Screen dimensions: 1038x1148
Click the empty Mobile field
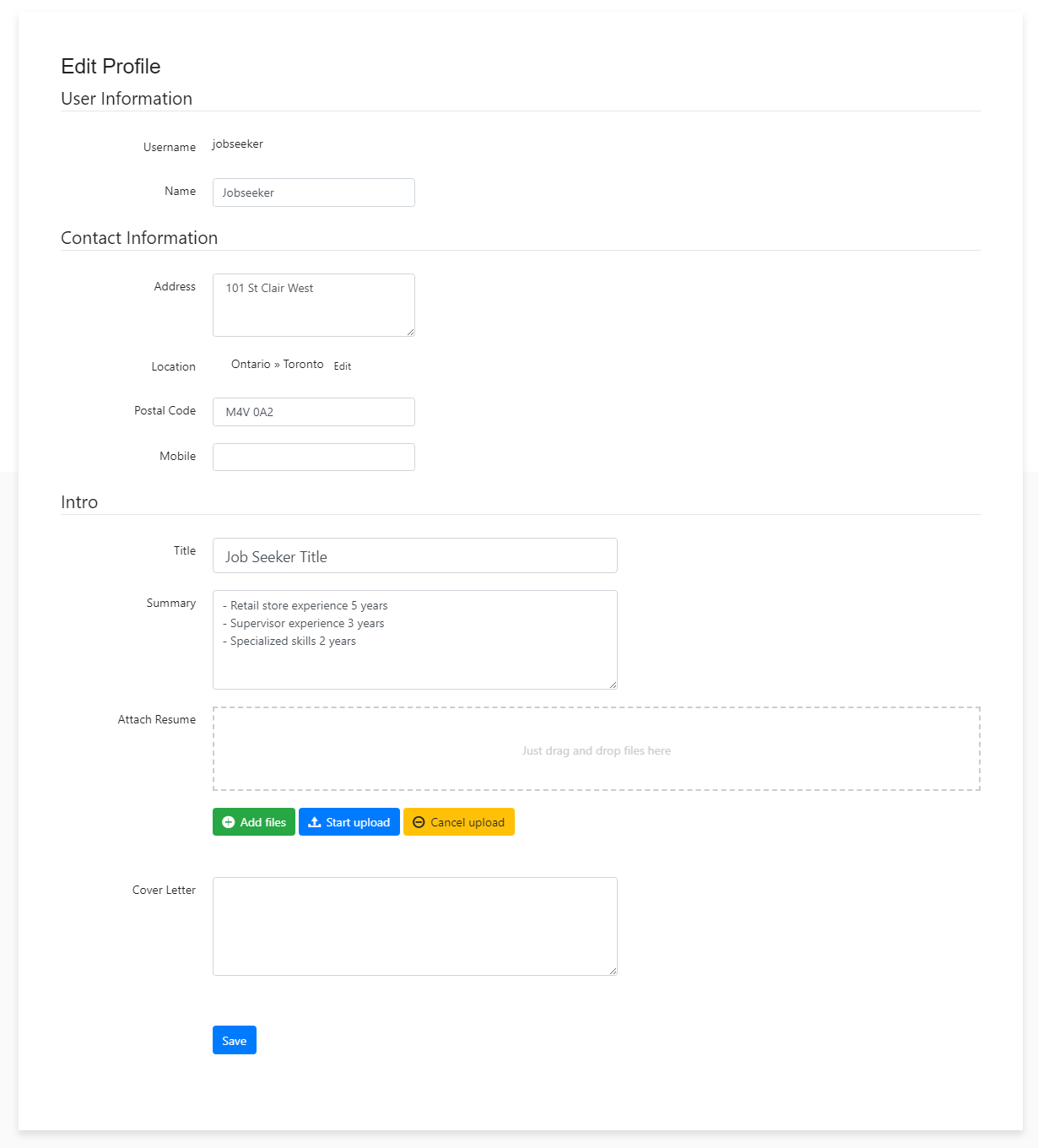313,457
